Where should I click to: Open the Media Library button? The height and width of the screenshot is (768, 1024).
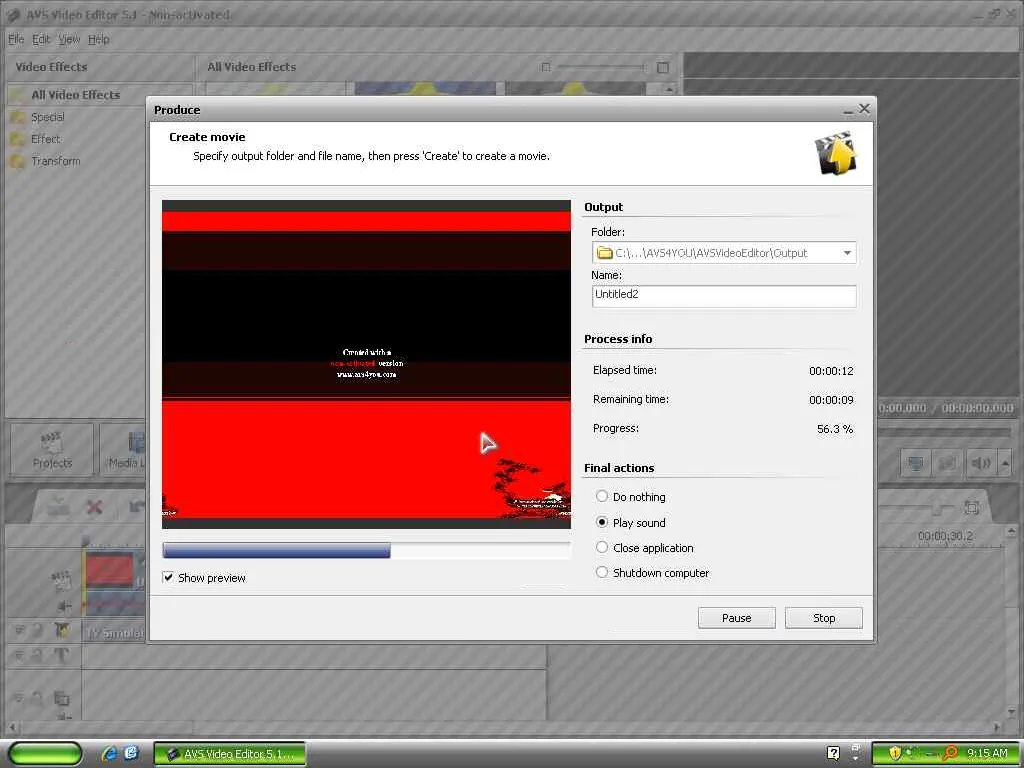pyautogui.click(x=124, y=450)
